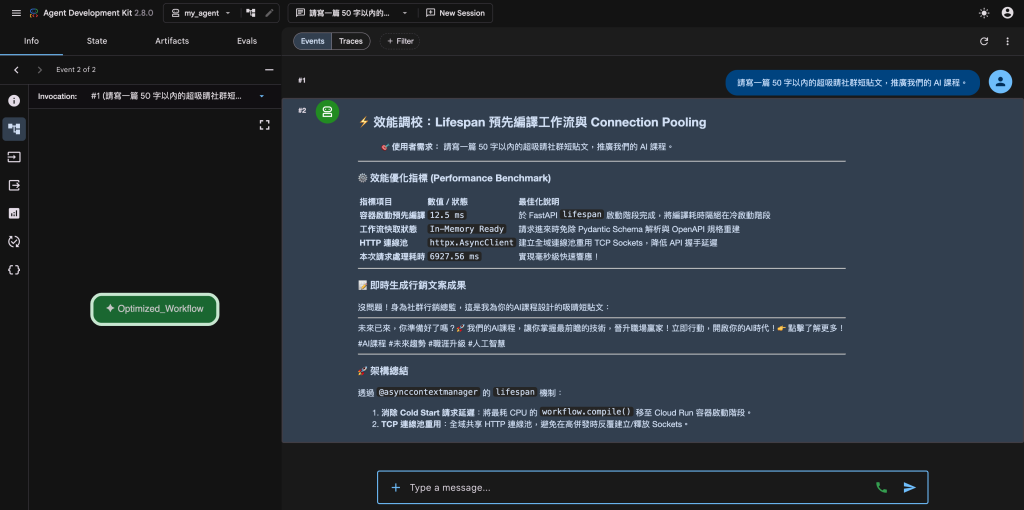Click the user message bubble in event #1
This screenshot has height=510, width=1024.
(852, 83)
